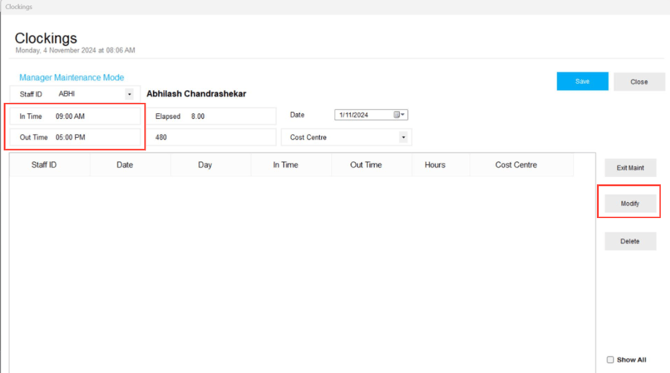This screenshot has height=373, width=670.
Task: Click the In Time column header
Action: click(x=291, y=165)
